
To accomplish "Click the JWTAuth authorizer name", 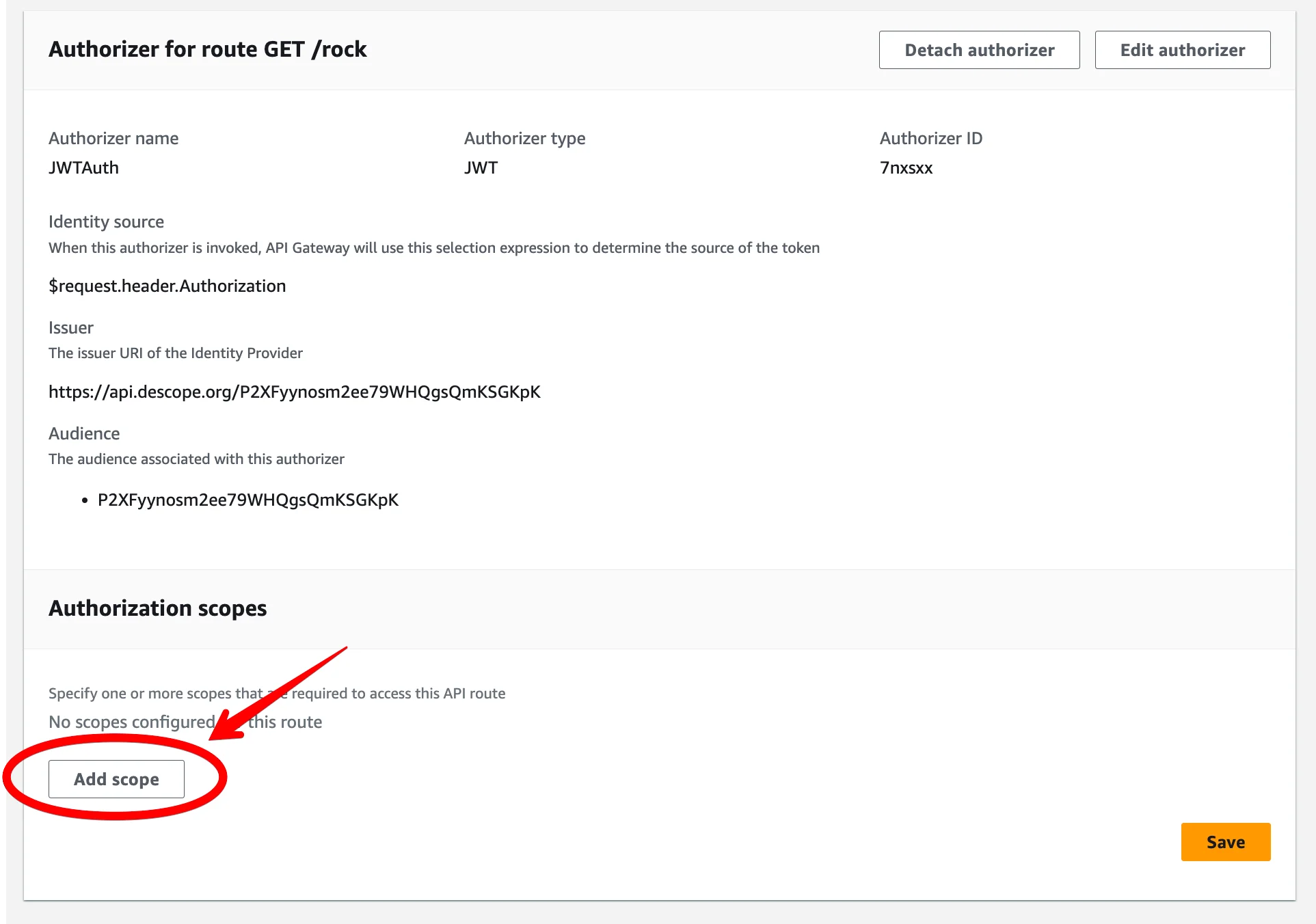I will click(x=83, y=167).
